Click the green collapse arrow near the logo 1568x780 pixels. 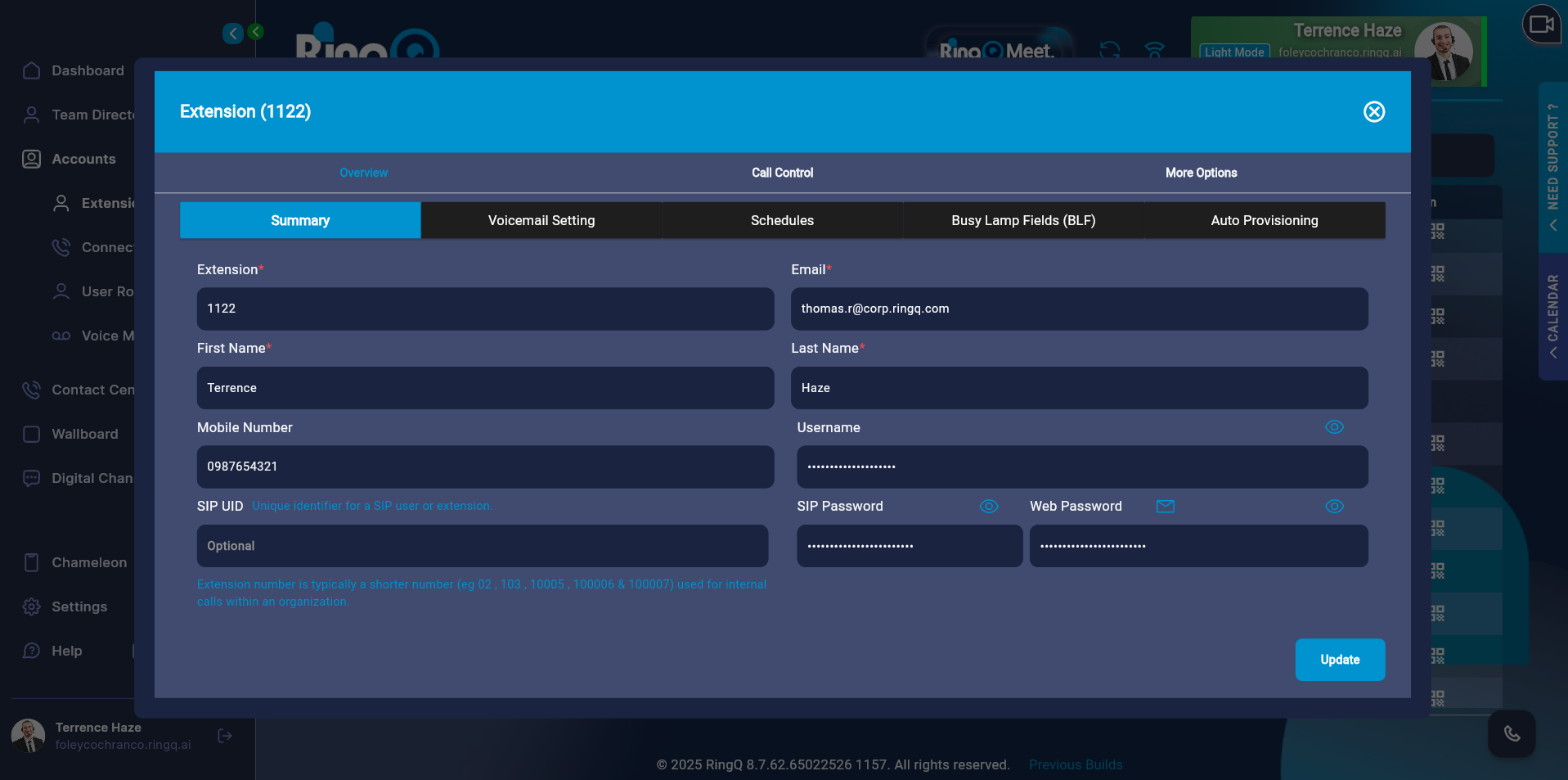pyautogui.click(x=255, y=32)
